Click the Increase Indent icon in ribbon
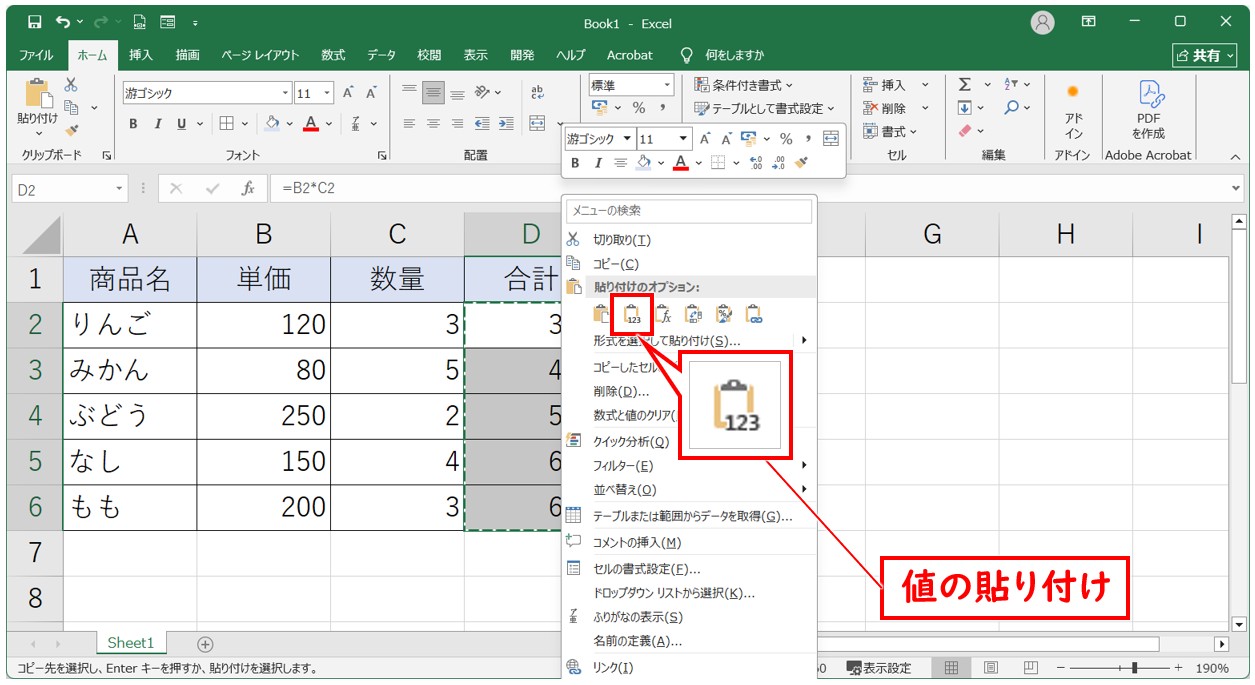Viewport: 1255px width, 685px height. (506, 124)
